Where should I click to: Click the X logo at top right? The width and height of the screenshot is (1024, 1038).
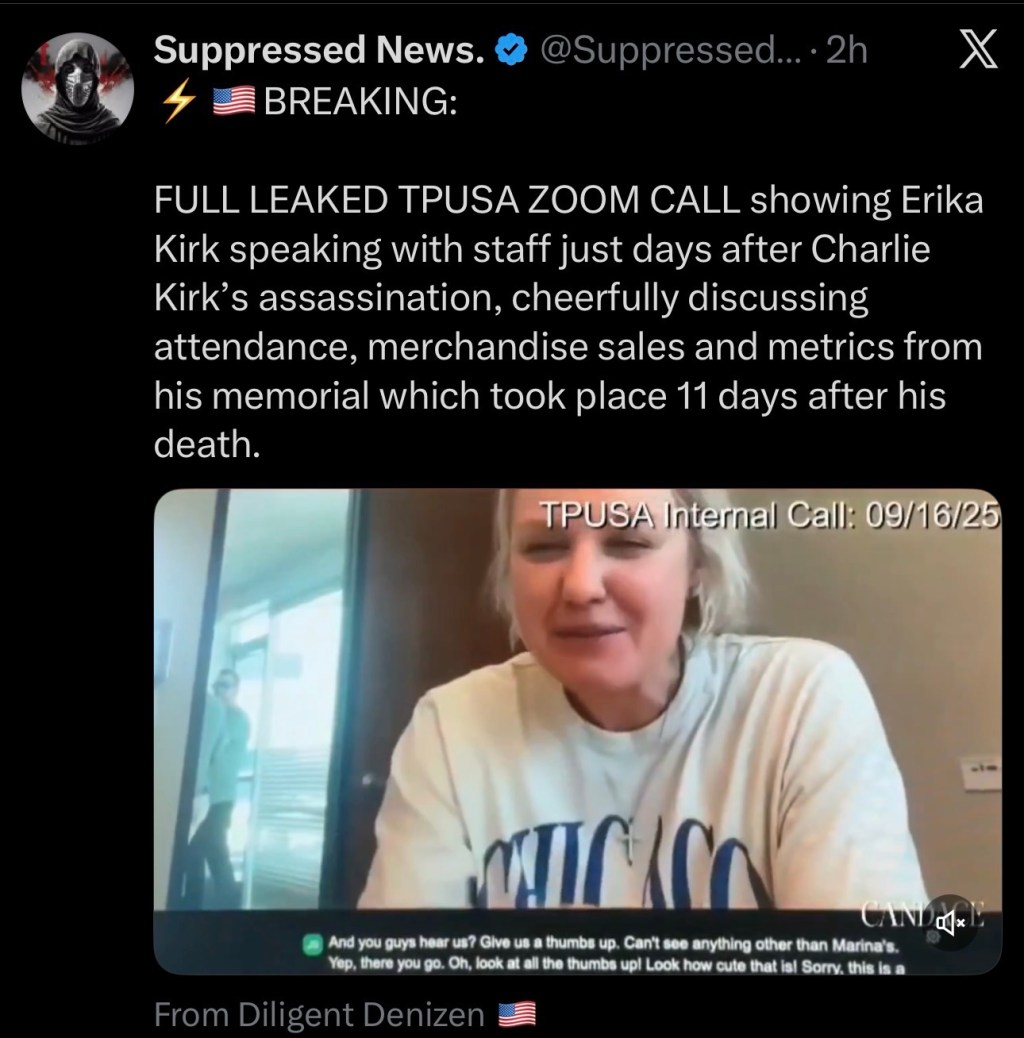pos(978,50)
